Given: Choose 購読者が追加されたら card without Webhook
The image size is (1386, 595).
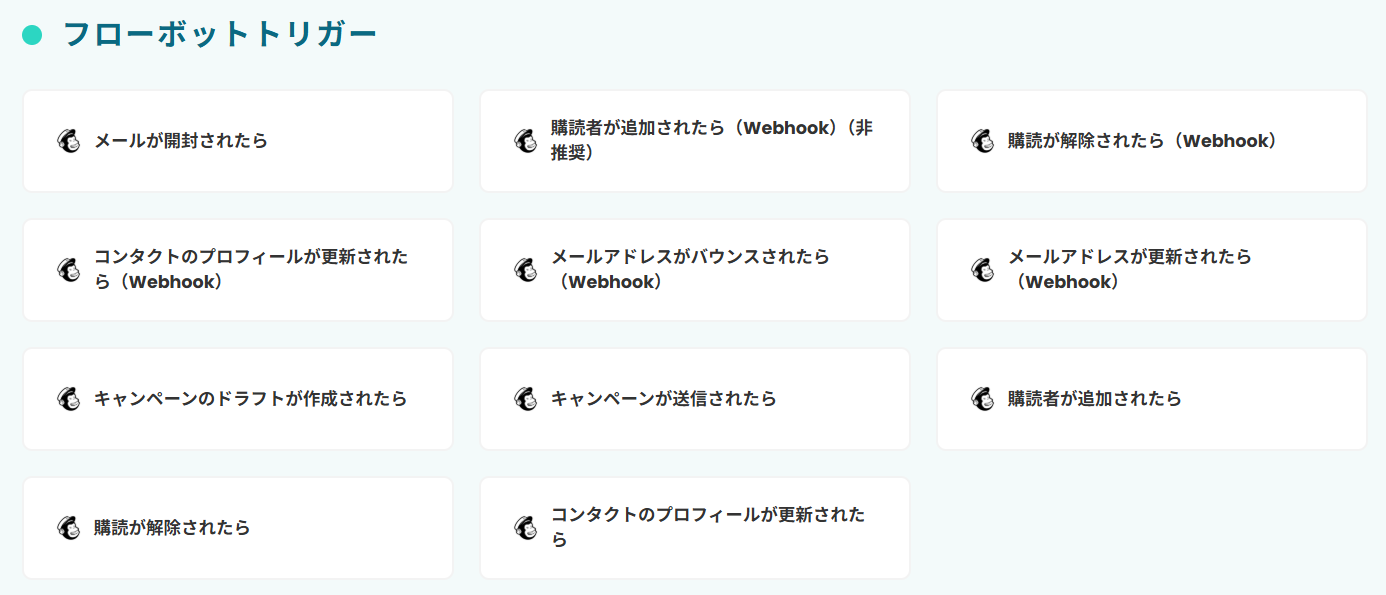Looking at the screenshot, I should (x=1152, y=399).
